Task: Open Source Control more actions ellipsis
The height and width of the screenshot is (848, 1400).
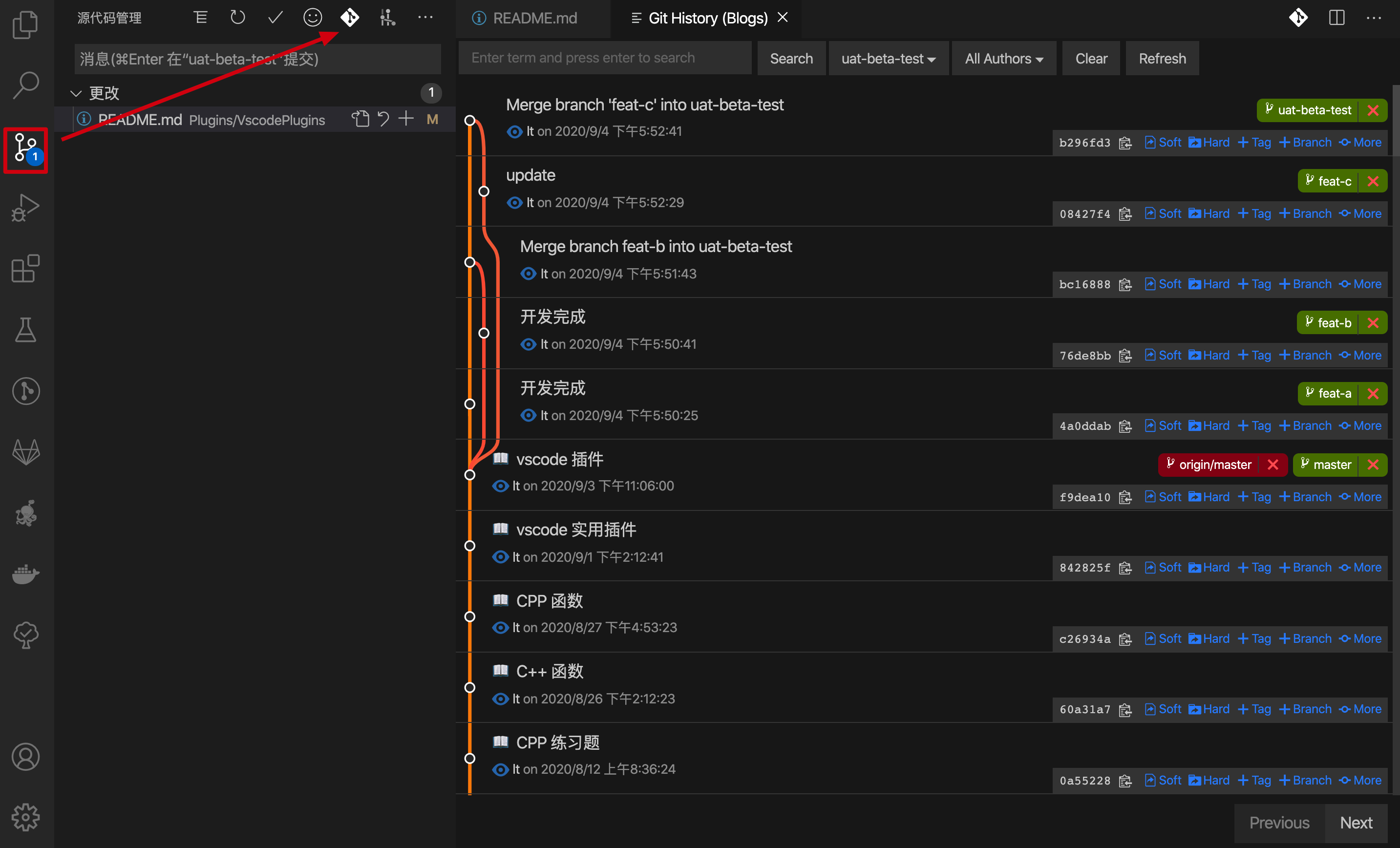Action: (425, 18)
